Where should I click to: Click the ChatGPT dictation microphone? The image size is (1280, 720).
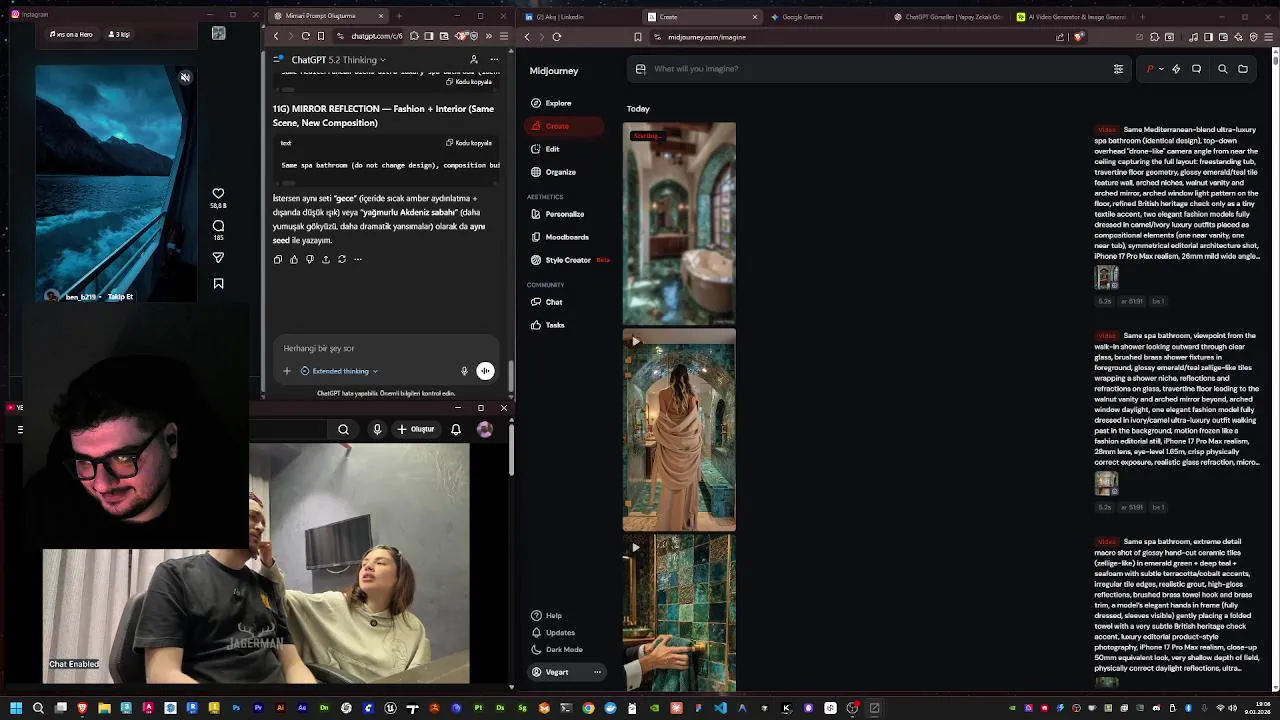464,371
